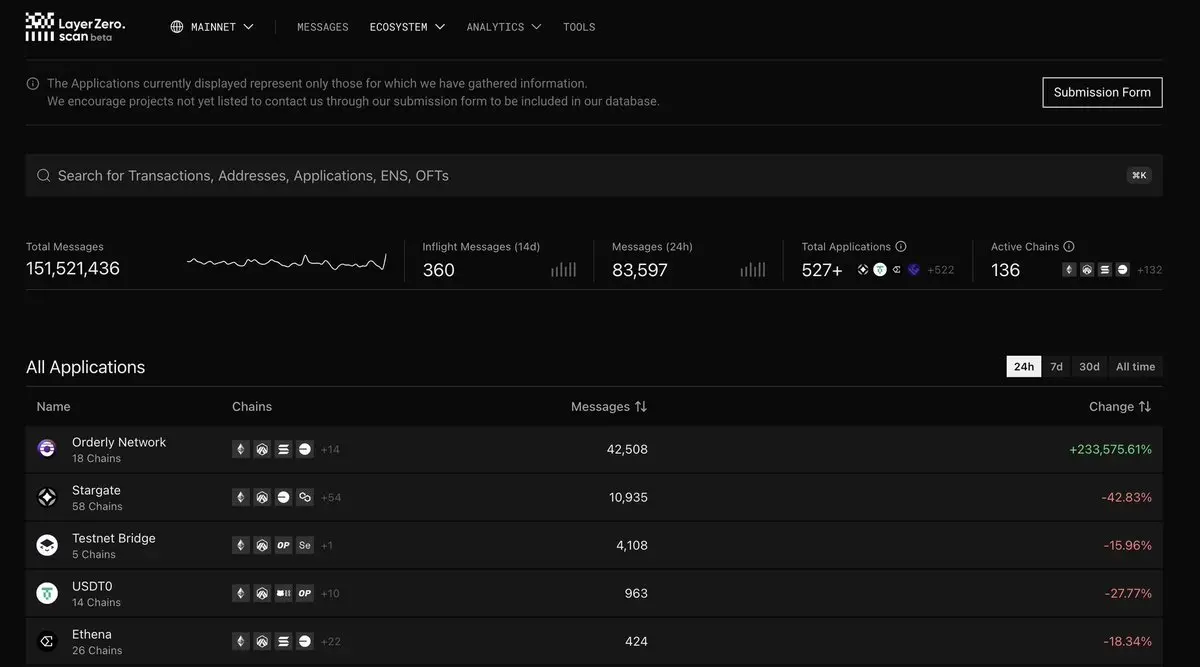Sort the table by Messages column
This screenshot has width=1200, height=667.
pos(609,407)
